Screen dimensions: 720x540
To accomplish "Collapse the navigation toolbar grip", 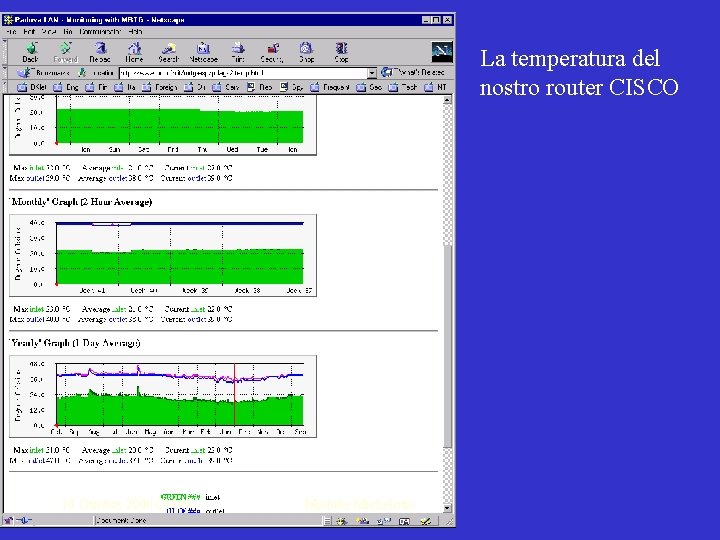I will [x=5, y=52].
